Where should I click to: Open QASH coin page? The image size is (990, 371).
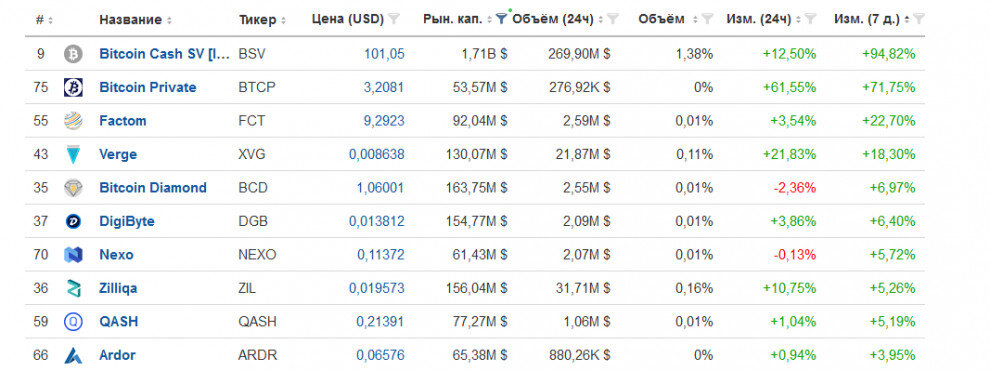(x=119, y=322)
